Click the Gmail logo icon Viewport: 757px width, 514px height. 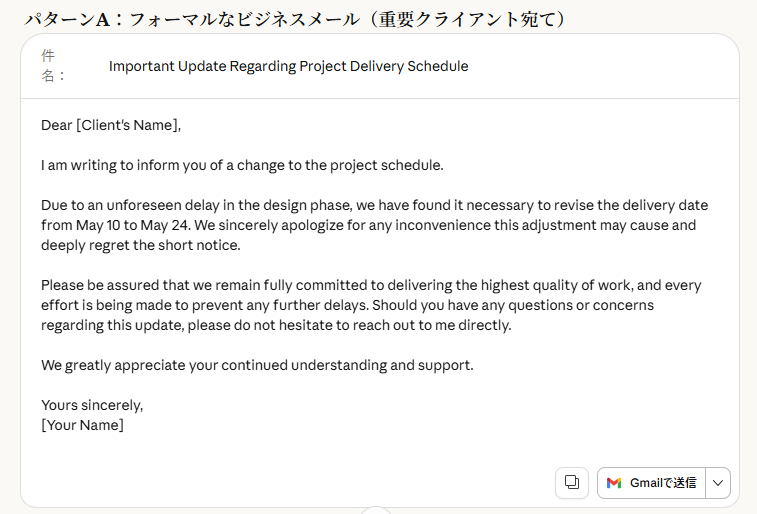pyautogui.click(x=614, y=483)
